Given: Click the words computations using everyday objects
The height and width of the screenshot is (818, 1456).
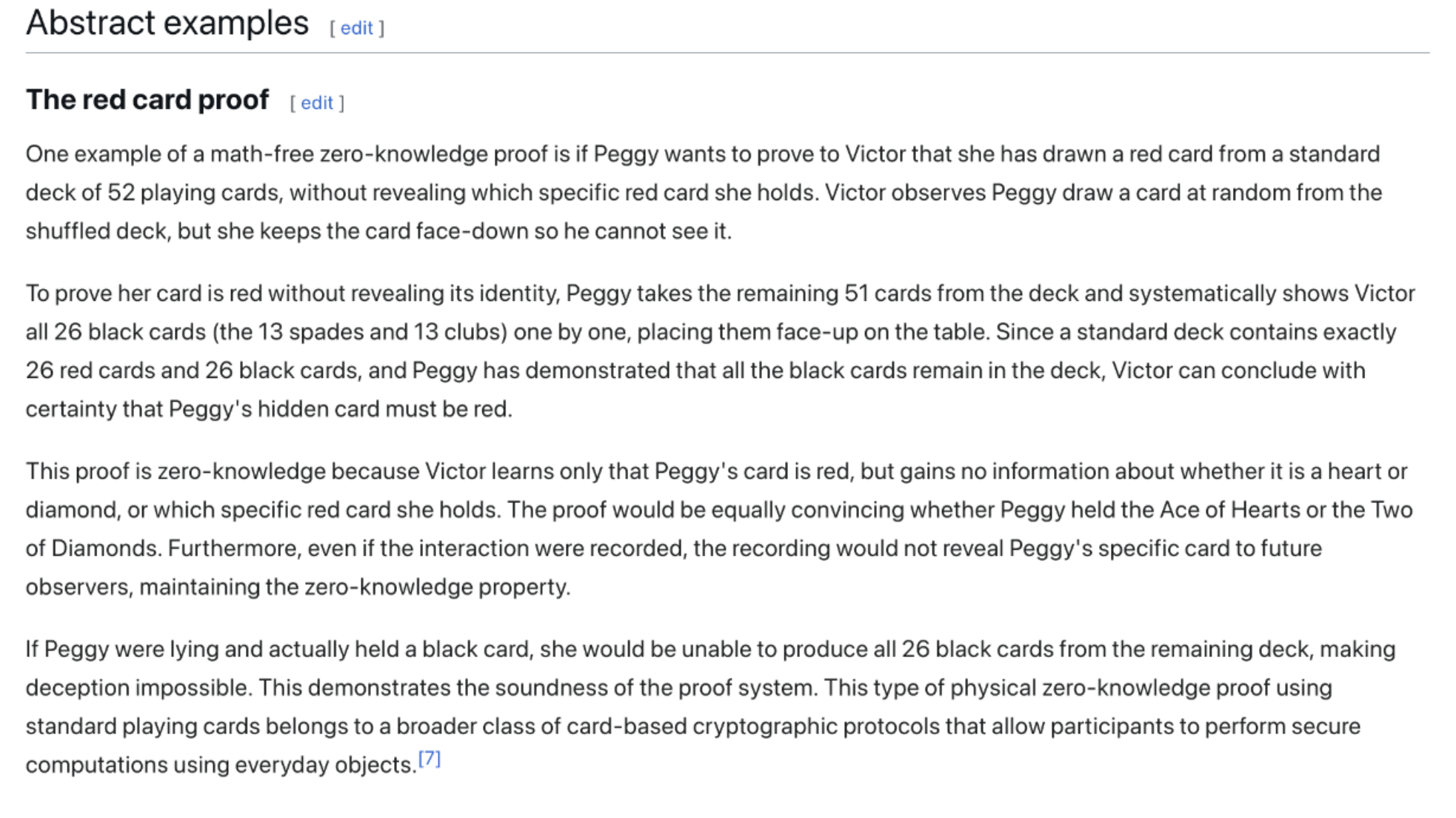Looking at the screenshot, I should tap(221, 765).
